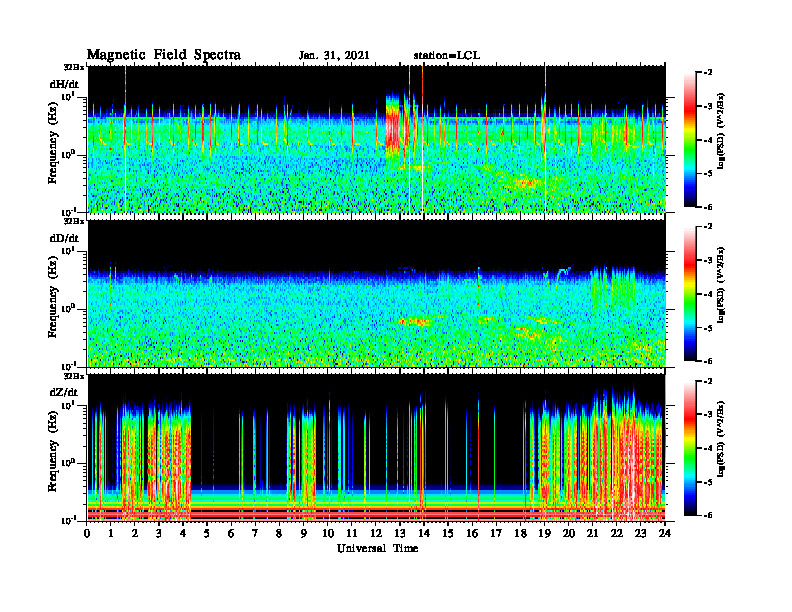
Task: Click the "Universal Time" axis title
Action: pyautogui.click(x=377, y=548)
